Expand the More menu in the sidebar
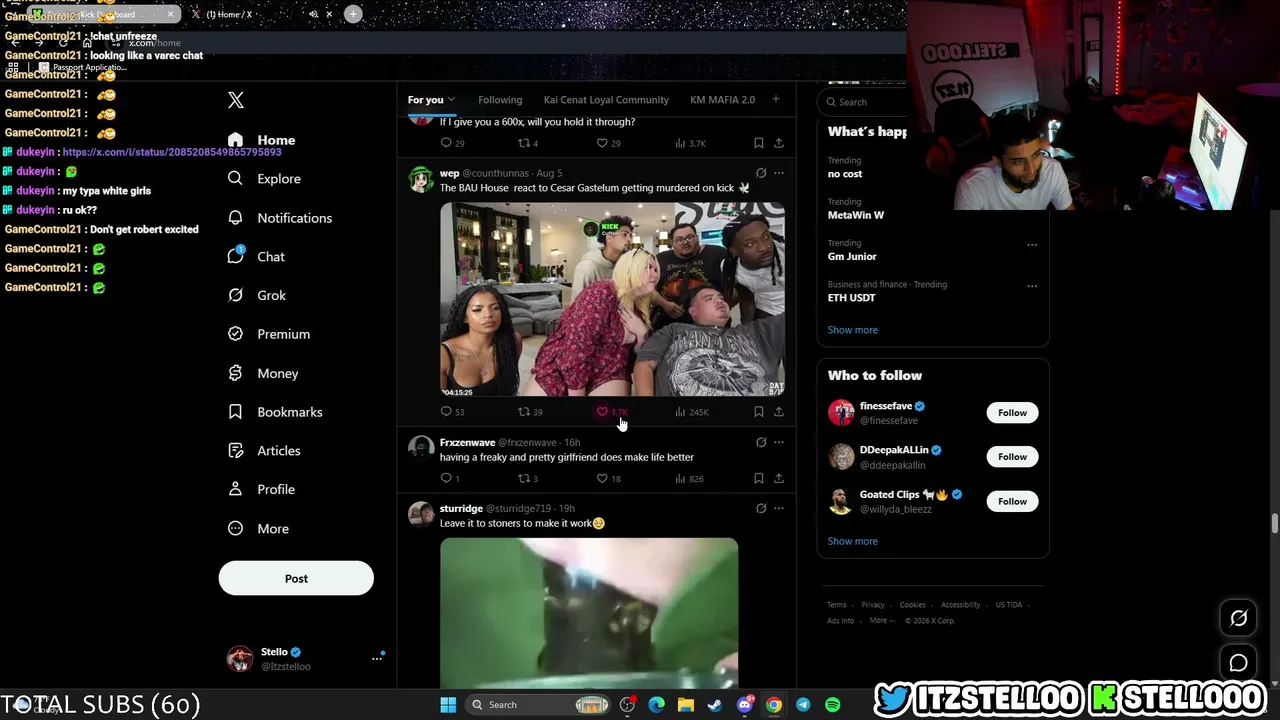The height and width of the screenshot is (720, 1280). point(259,529)
